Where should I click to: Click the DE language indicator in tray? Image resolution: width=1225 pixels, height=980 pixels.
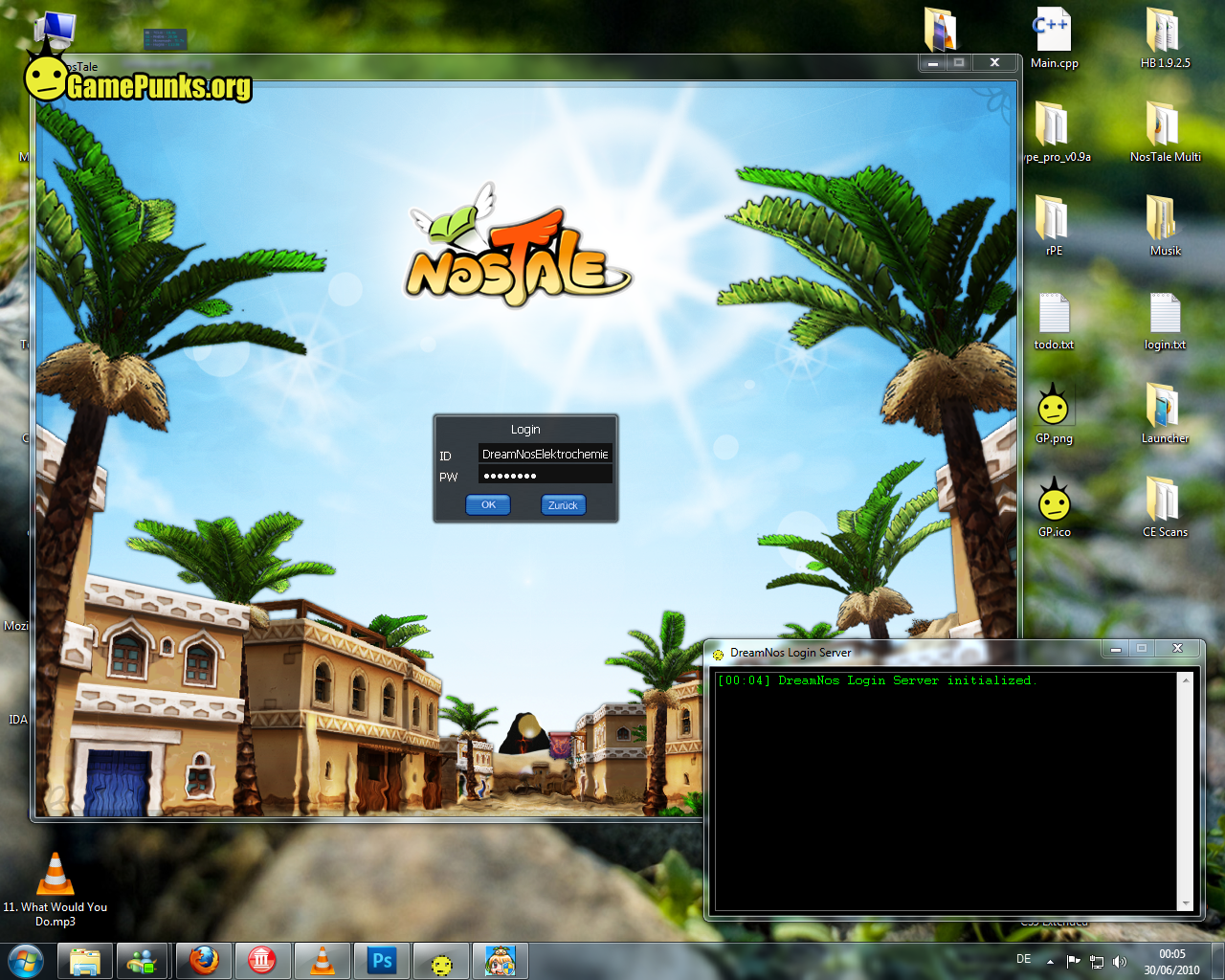click(x=1024, y=959)
